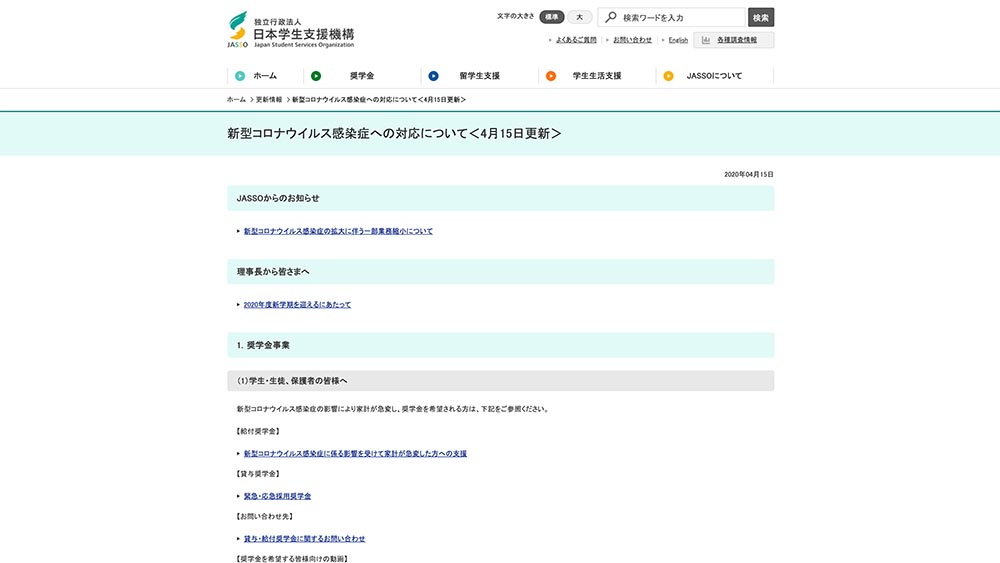Viewport: 1000px width, 563px height.
Task: Click the chart icon on 各種調査情報 button
Action: (x=706, y=40)
